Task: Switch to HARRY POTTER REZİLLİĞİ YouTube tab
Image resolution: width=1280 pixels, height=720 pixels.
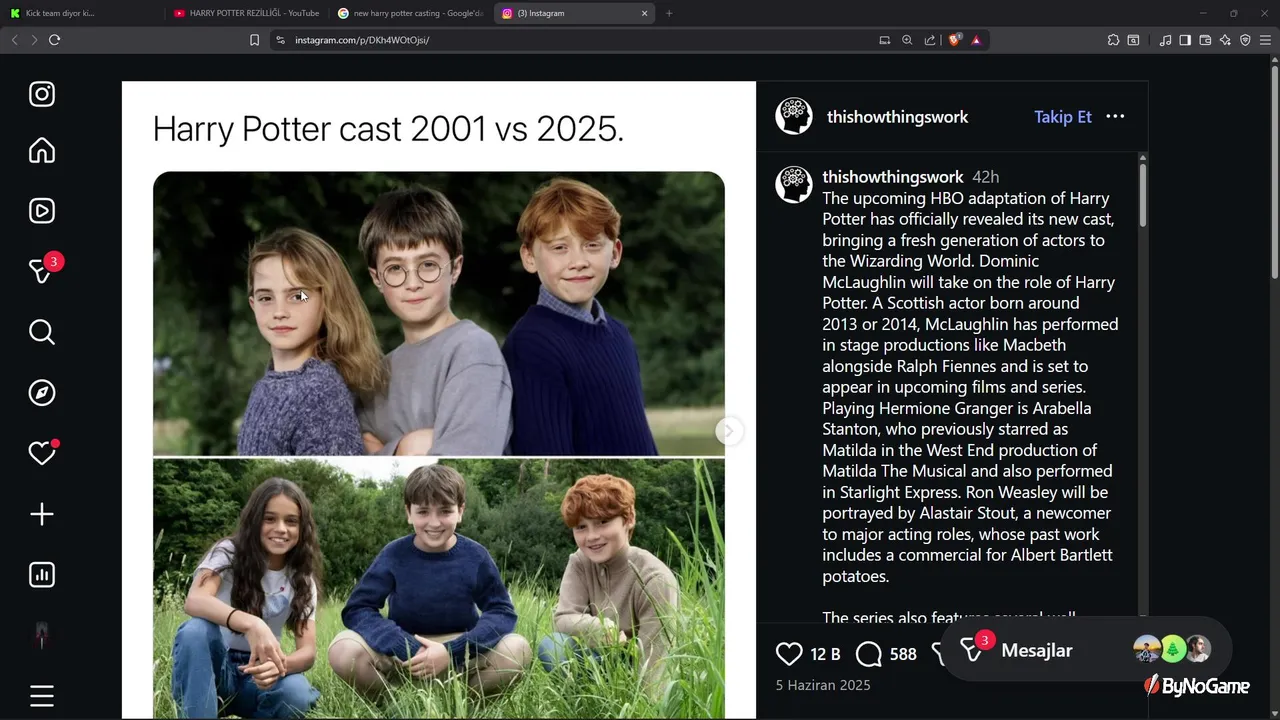Action: 247,13
